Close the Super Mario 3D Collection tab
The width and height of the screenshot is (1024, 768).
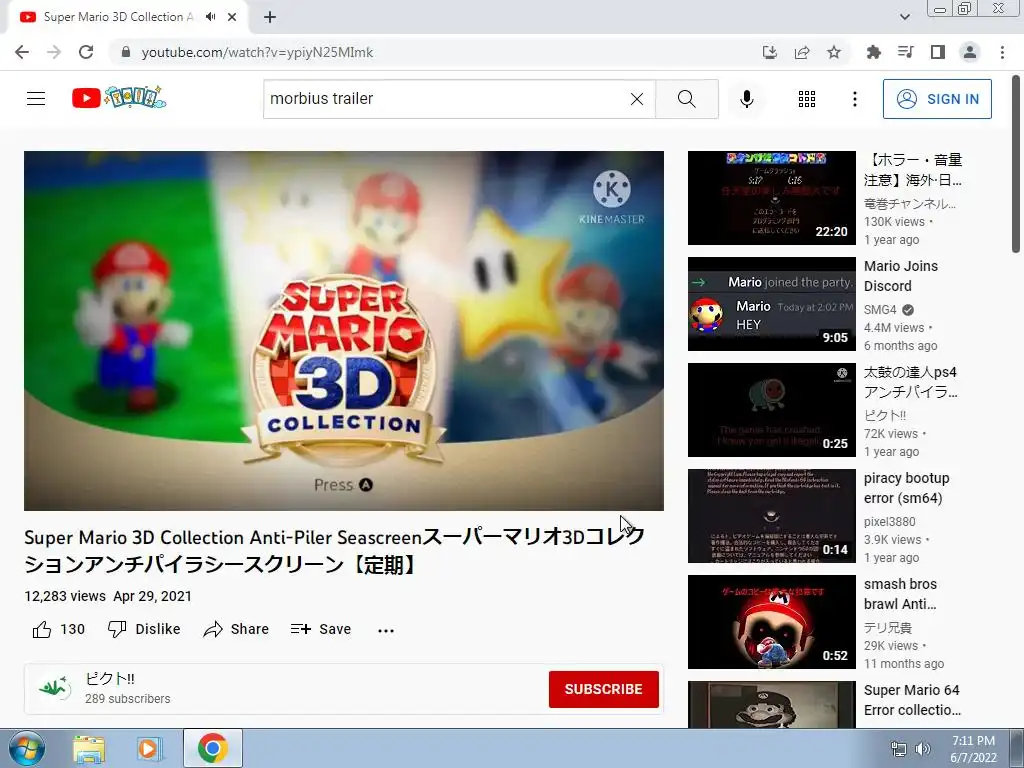(232, 17)
